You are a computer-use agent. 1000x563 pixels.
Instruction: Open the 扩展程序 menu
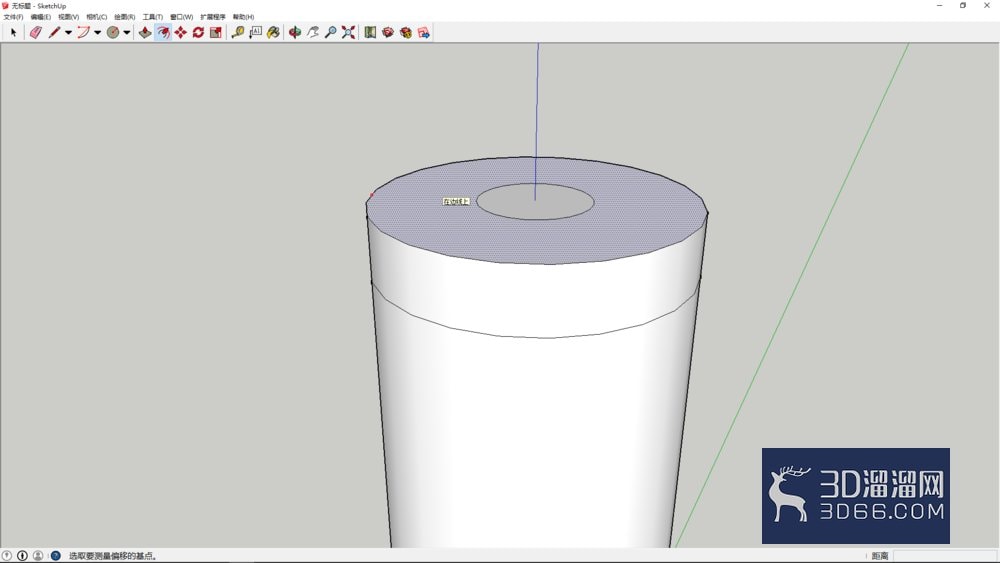pyautogui.click(x=213, y=17)
